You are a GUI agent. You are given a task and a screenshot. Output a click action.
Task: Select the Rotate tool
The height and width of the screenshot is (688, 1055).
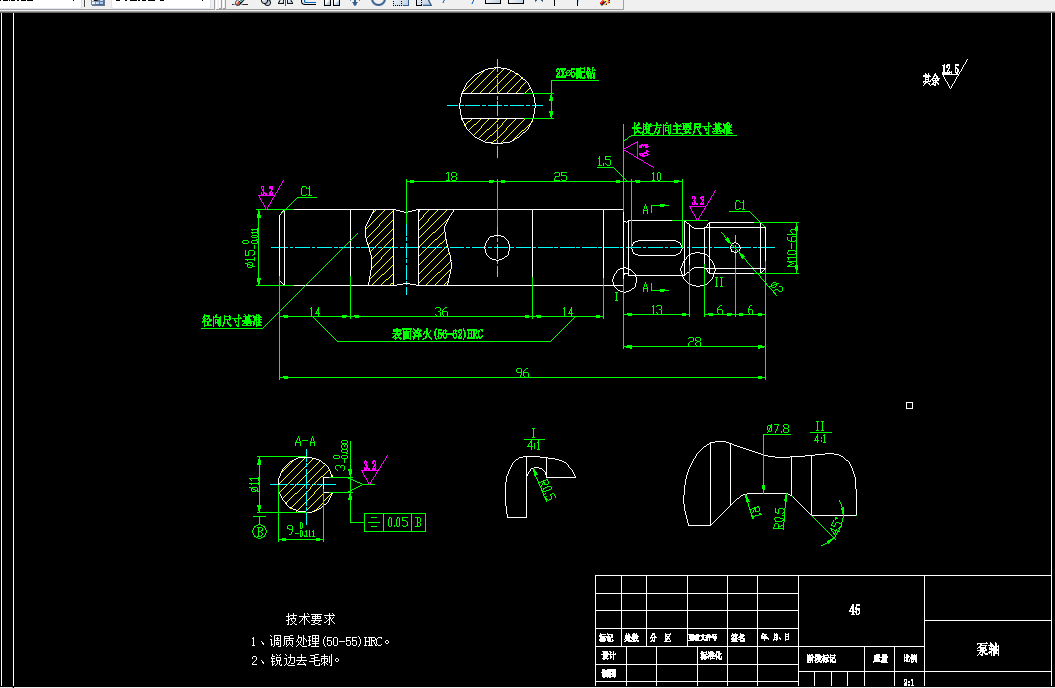pos(377,3)
